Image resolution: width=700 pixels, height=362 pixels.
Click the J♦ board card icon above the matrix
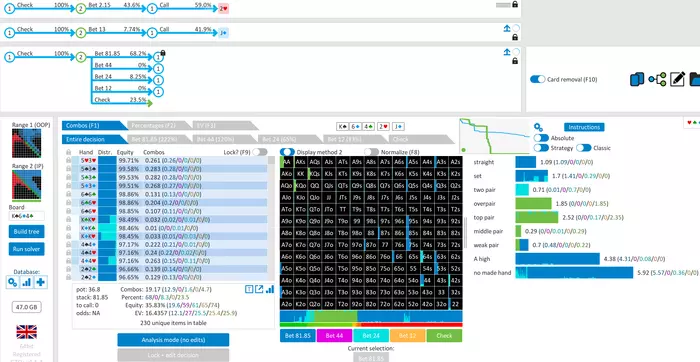click(x=399, y=127)
